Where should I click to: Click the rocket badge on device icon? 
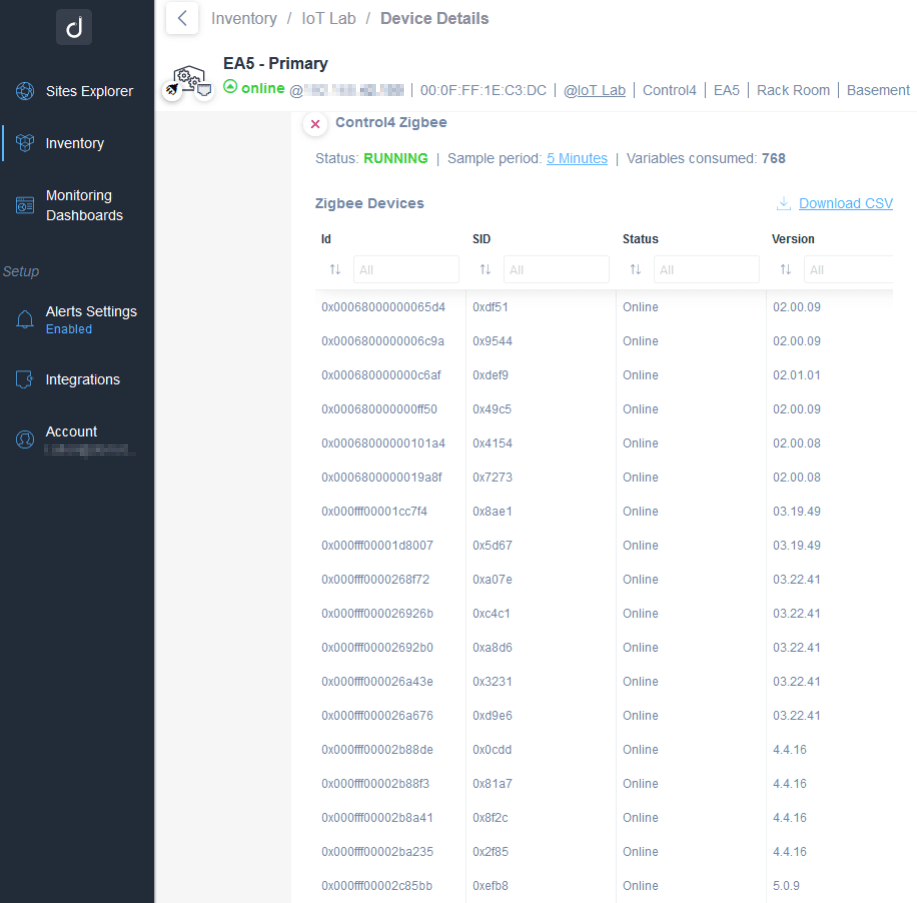coord(172,91)
